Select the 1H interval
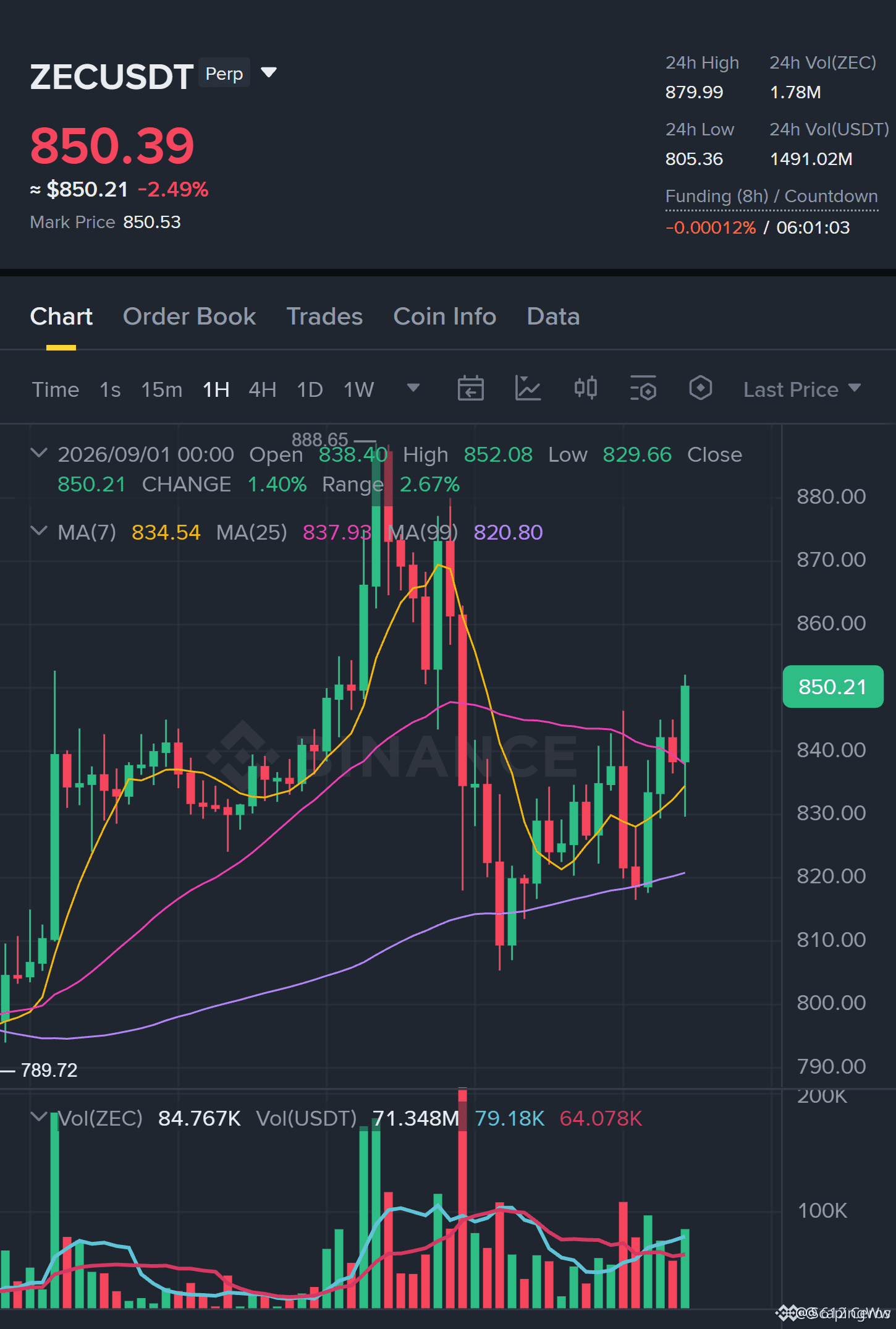Image resolution: width=896 pixels, height=1329 pixels. (x=216, y=389)
